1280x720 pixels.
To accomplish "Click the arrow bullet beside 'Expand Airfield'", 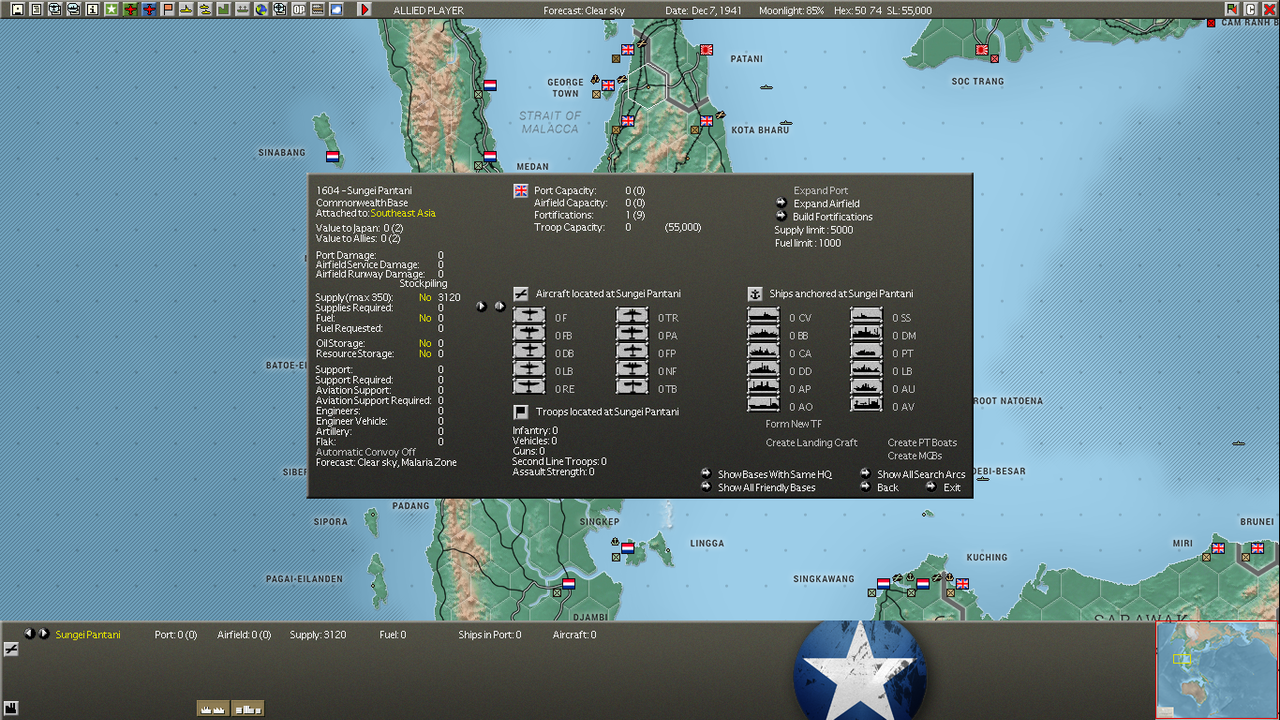I will (x=782, y=204).
